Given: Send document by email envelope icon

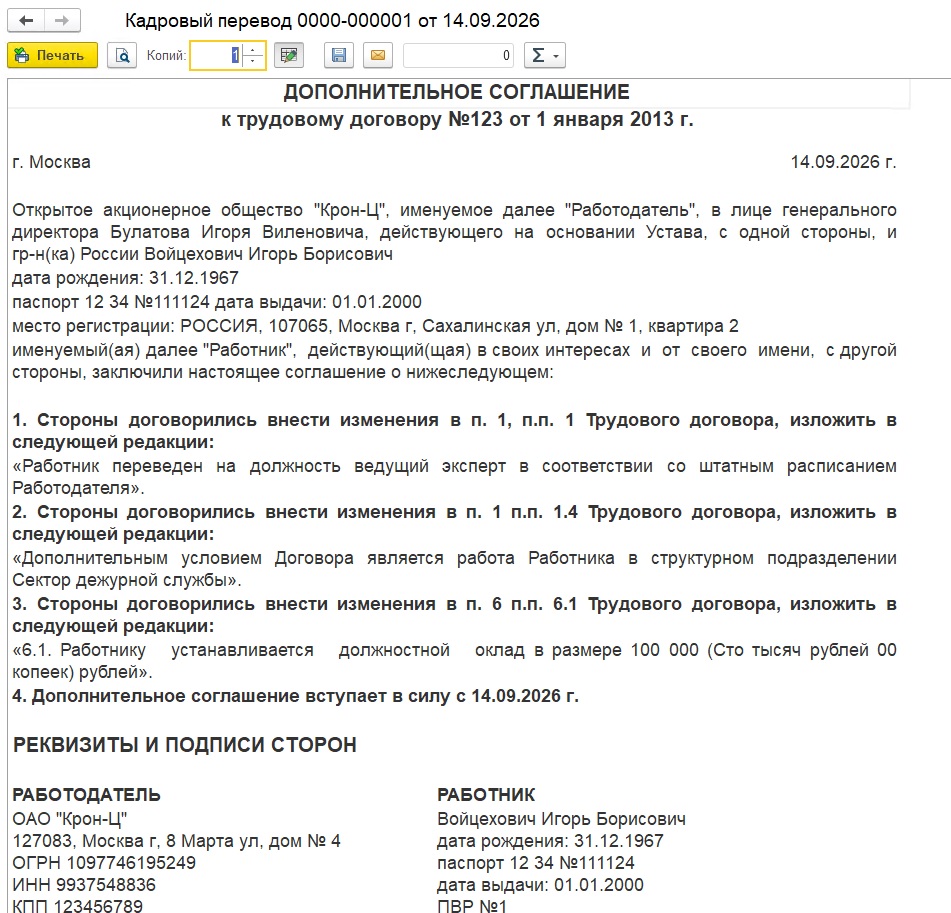Looking at the screenshot, I should 378,55.
